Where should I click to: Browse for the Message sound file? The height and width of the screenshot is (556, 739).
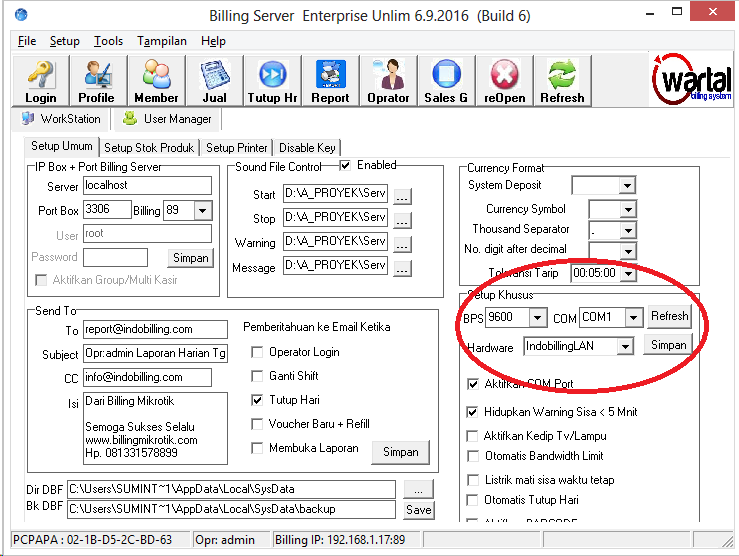pyautogui.click(x=402, y=268)
